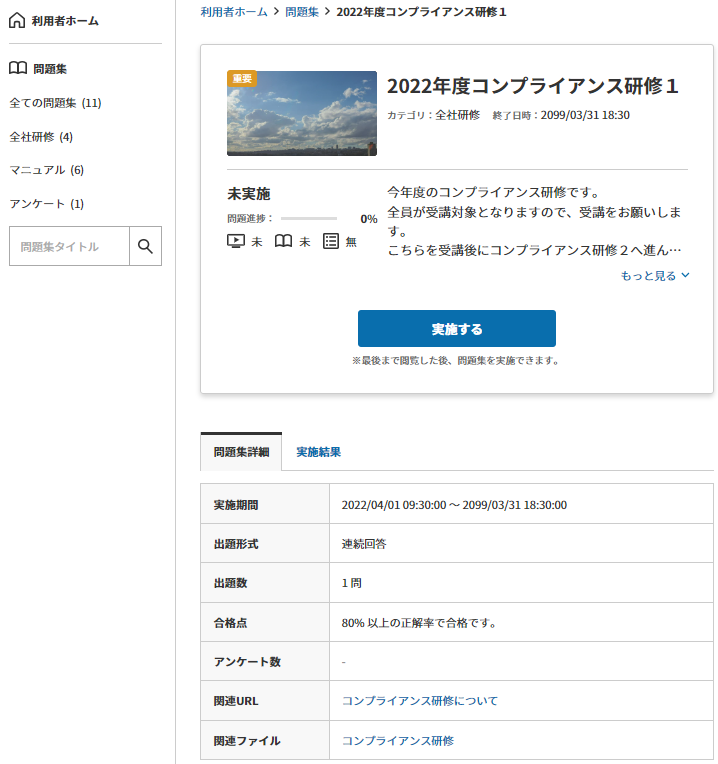Screen dimensions: 718x764
Task: Click the 未実施 status text
Action: 249,194
